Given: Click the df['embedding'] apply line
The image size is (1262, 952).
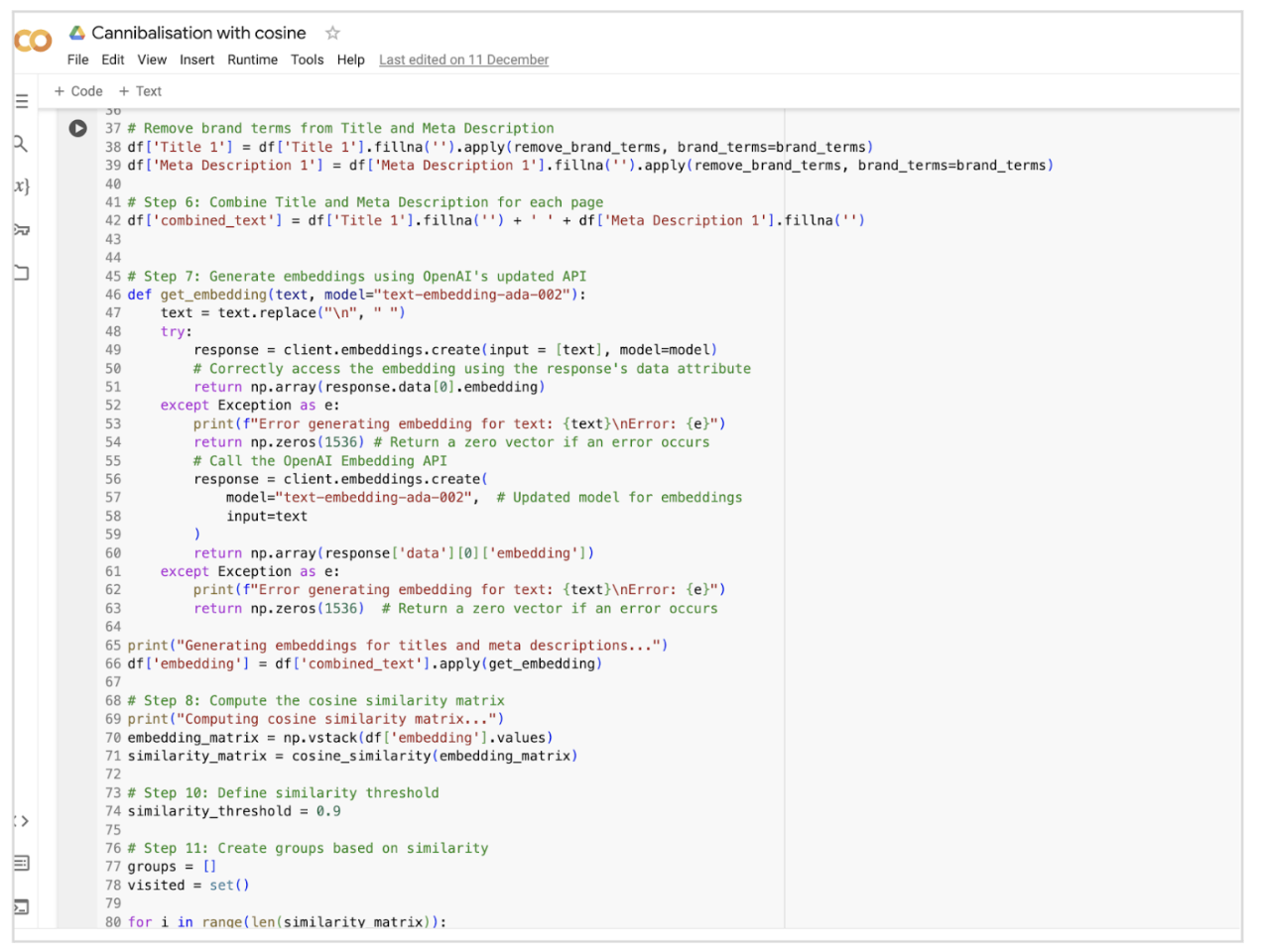Looking at the screenshot, I should tap(365, 663).
